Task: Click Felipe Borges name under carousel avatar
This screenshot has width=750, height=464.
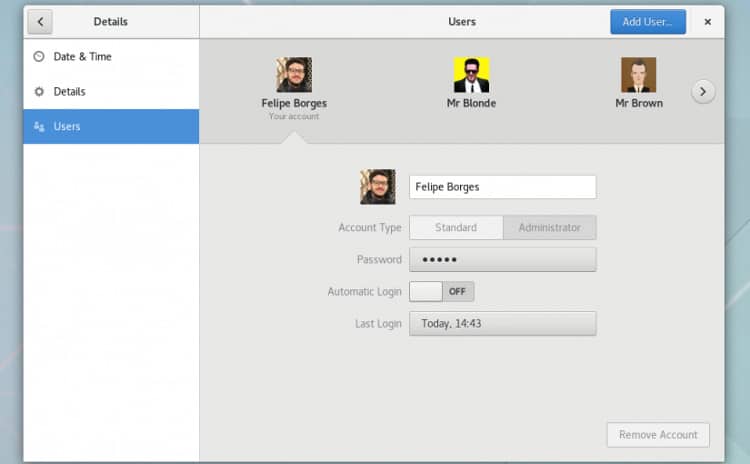Action: 294,103
